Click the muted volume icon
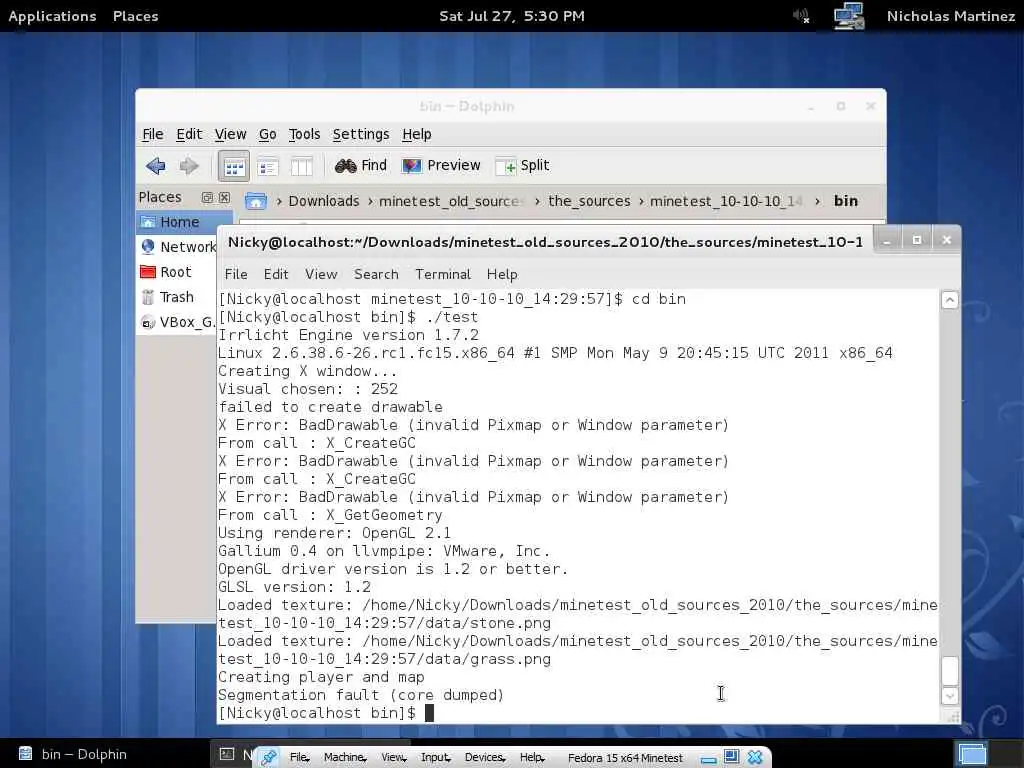Screen dimensions: 1024x768 tap(801, 16)
